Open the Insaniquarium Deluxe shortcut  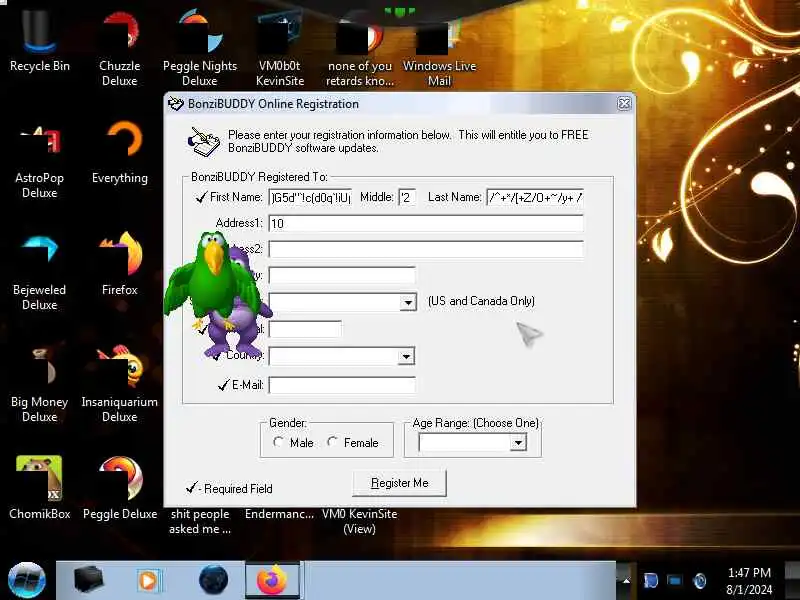[x=119, y=385]
